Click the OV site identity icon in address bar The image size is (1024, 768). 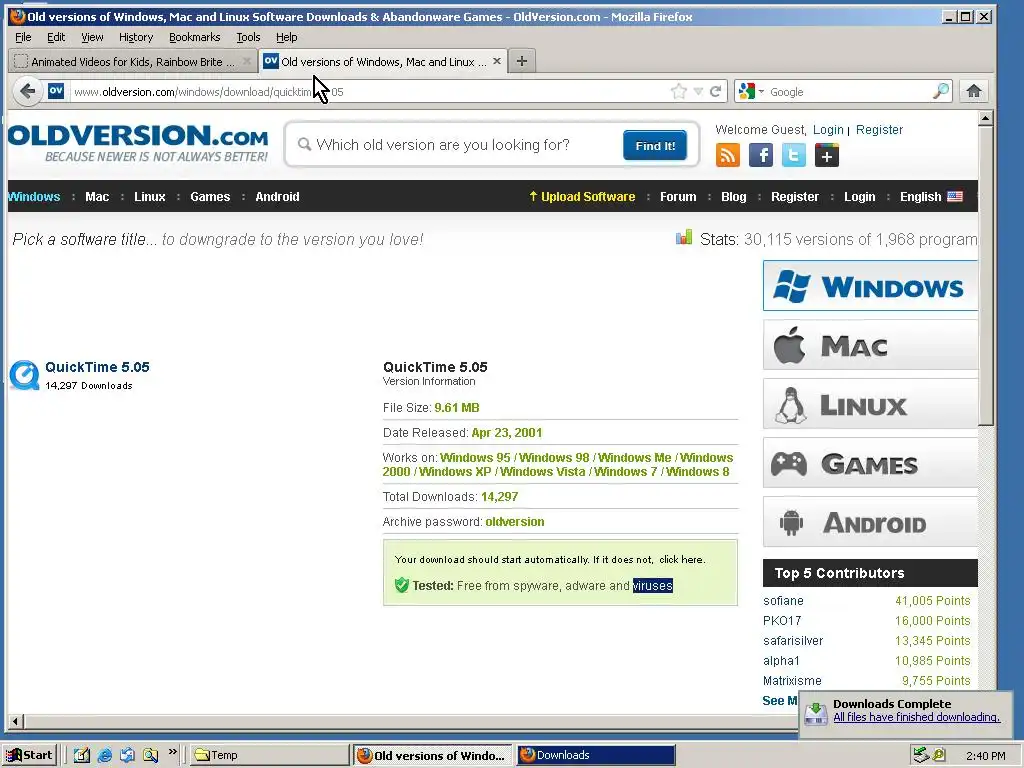[56, 91]
